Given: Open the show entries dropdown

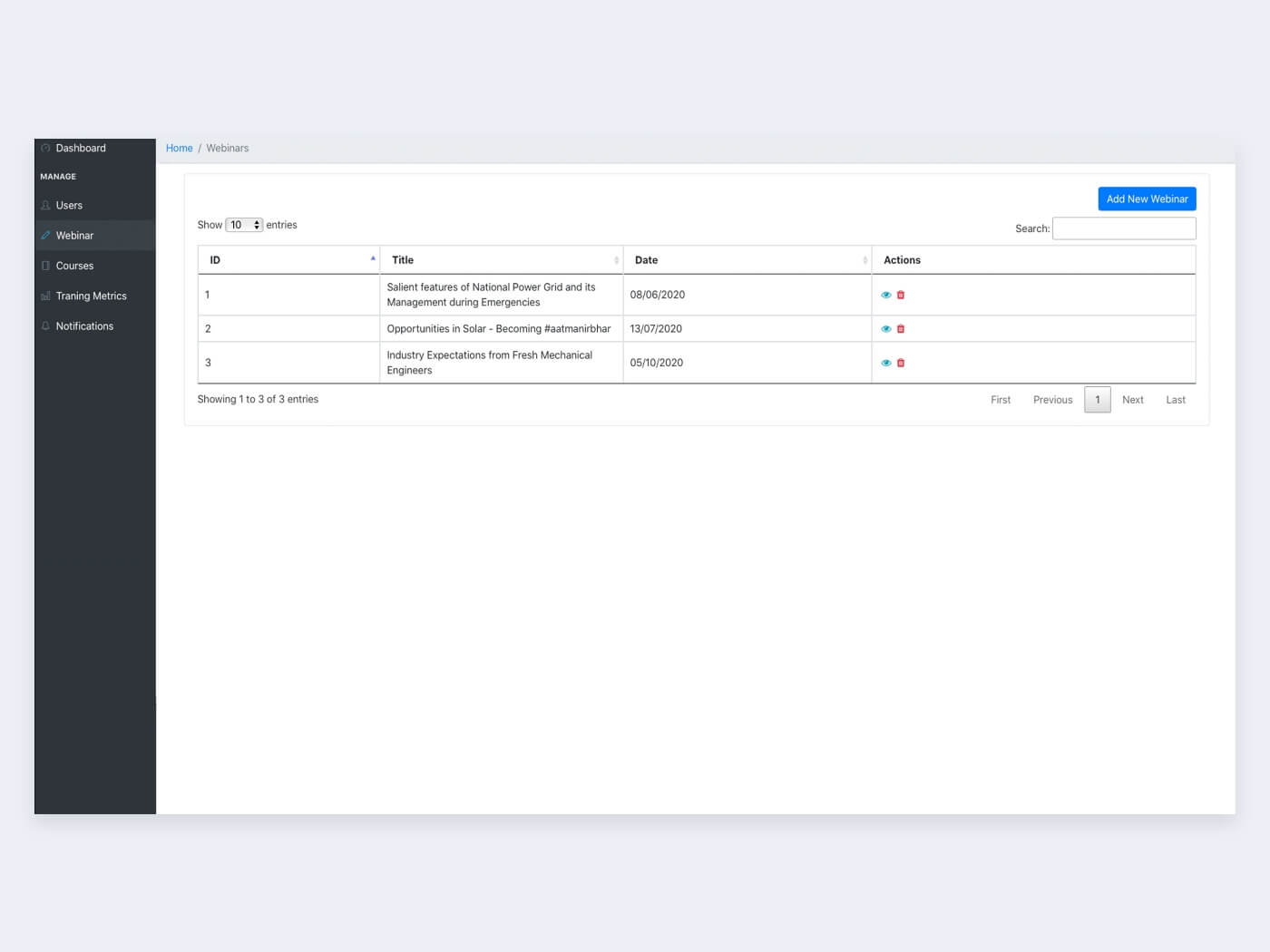Looking at the screenshot, I should (x=244, y=225).
